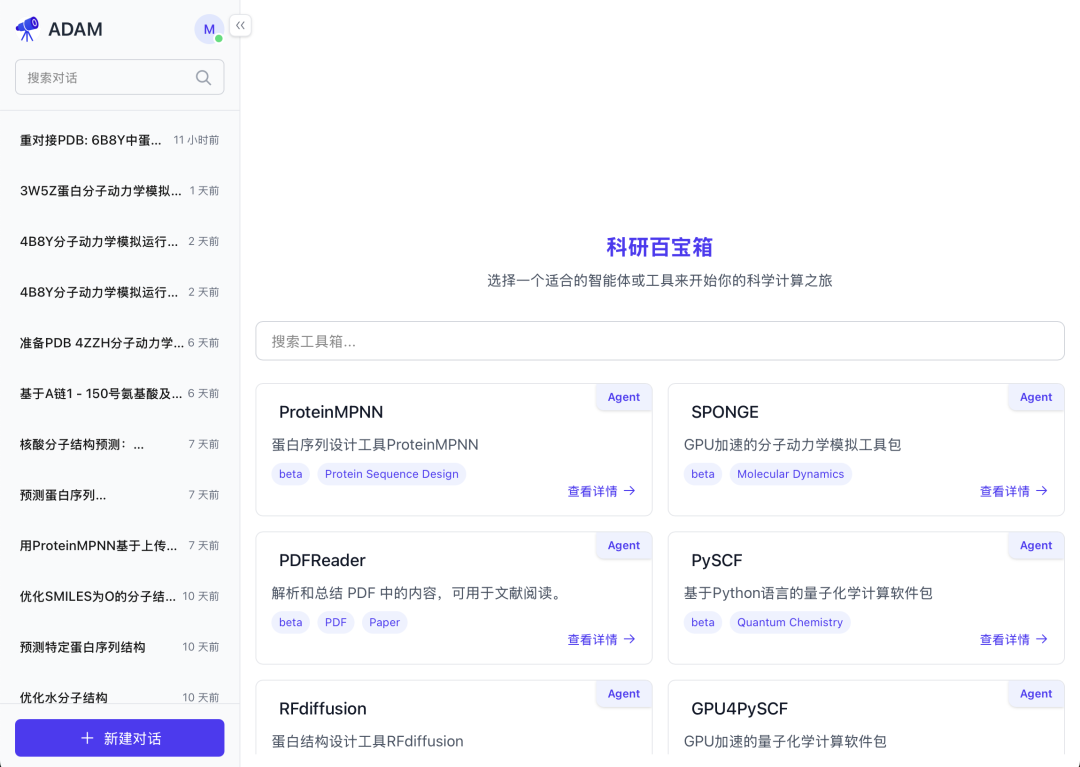Click the PDFReader card title
The width and height of the screenshot is (1080, 767).
coord(322,560)
